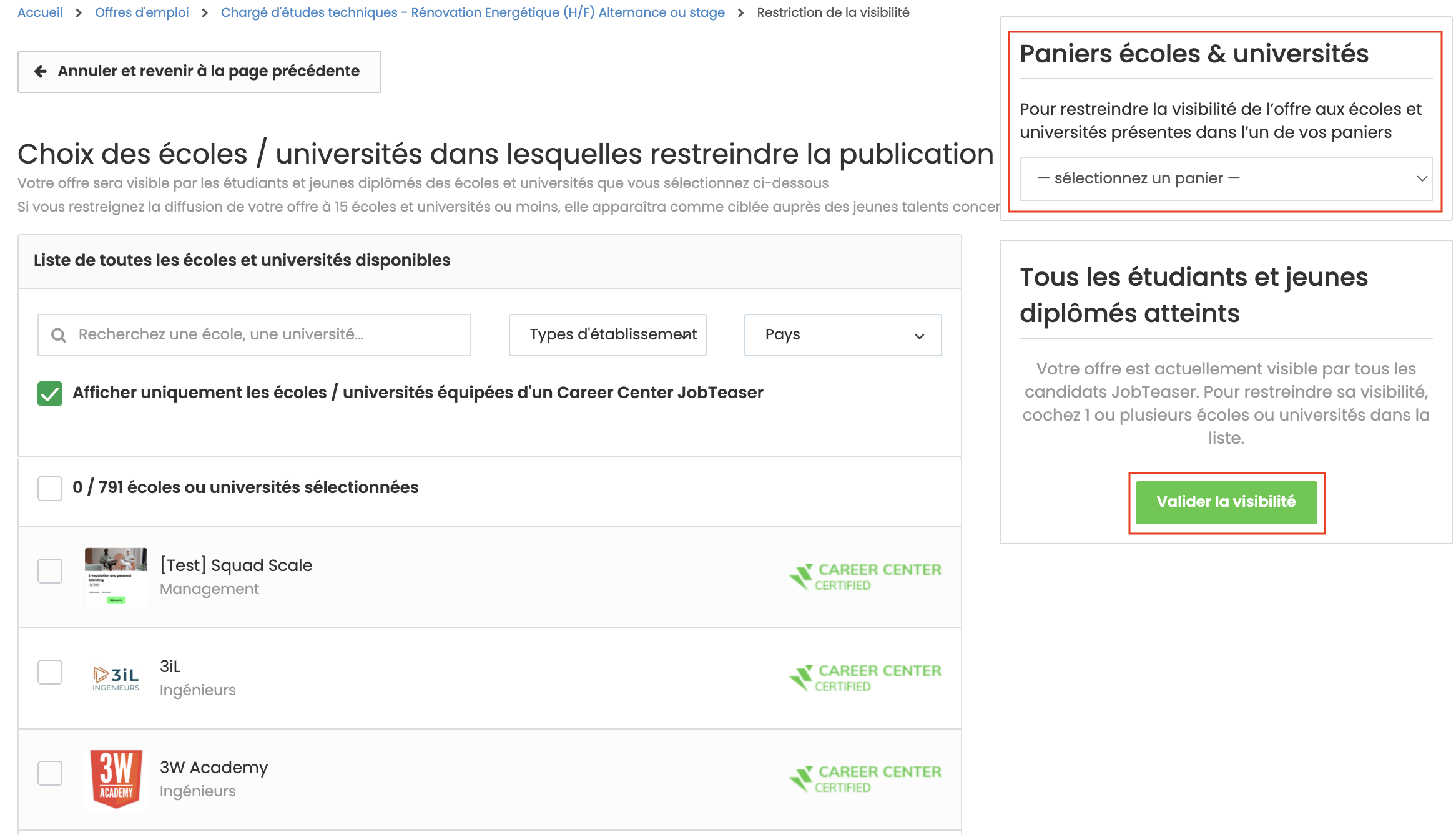Tick the [Test] Squad Scale checkbox
The image size is (1456, 835).
[50, 571]
